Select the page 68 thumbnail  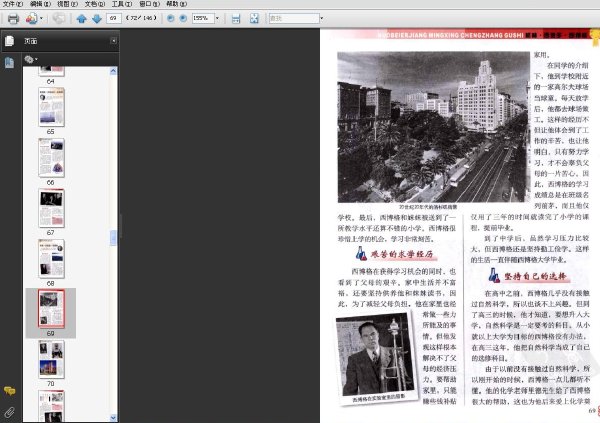pyautogui.click(x=51, y=259)
